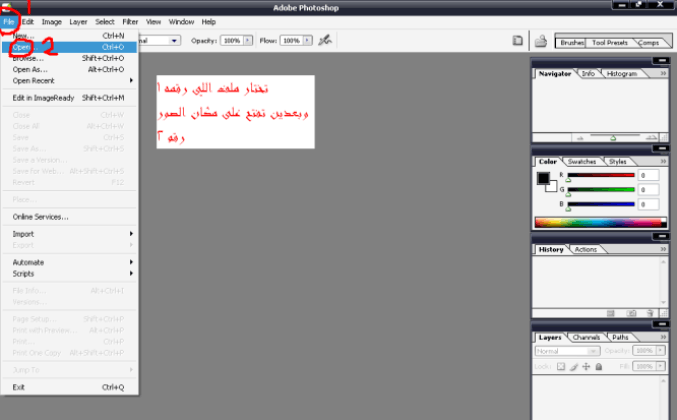677x420 pixels.
Task: Switch to the Paths tab
Action: (620, 337)
